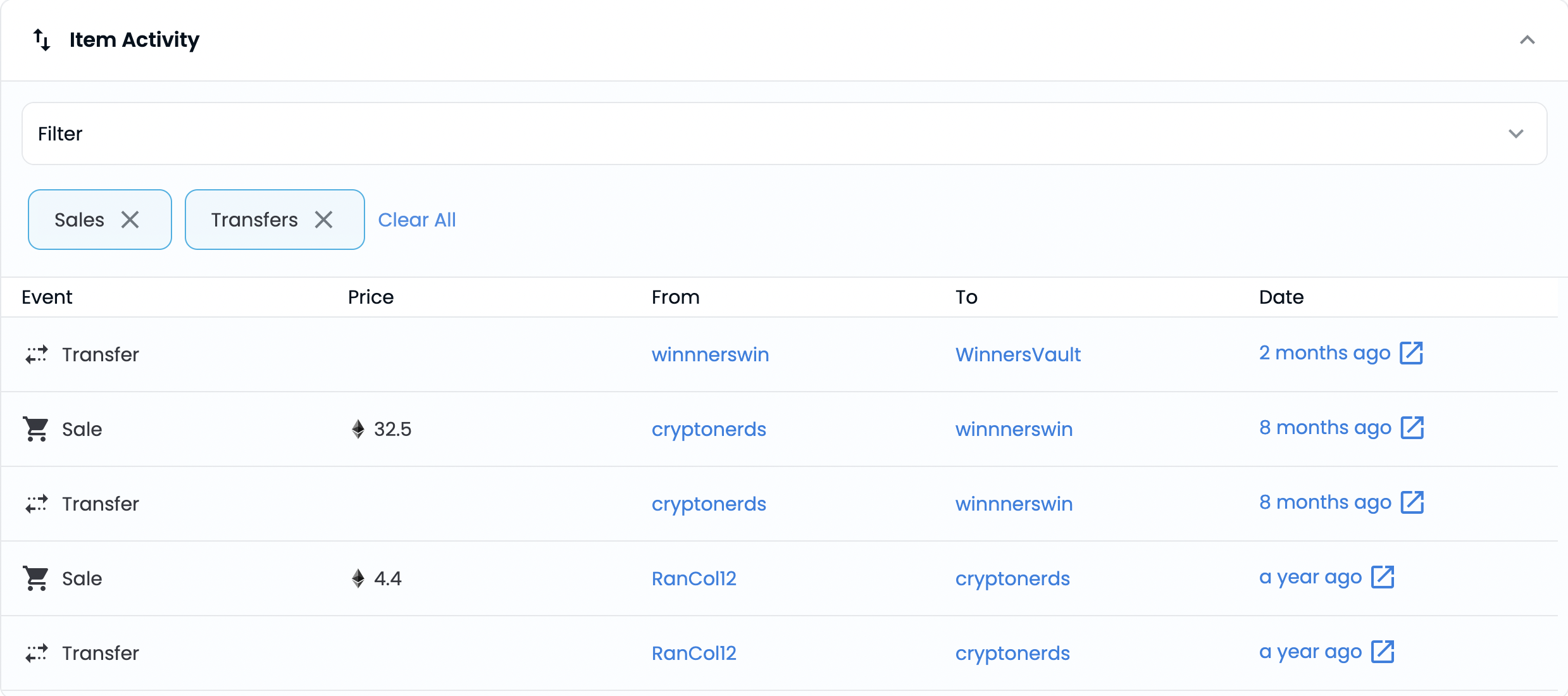Open WinnersVault profile link

(1018, 354)
